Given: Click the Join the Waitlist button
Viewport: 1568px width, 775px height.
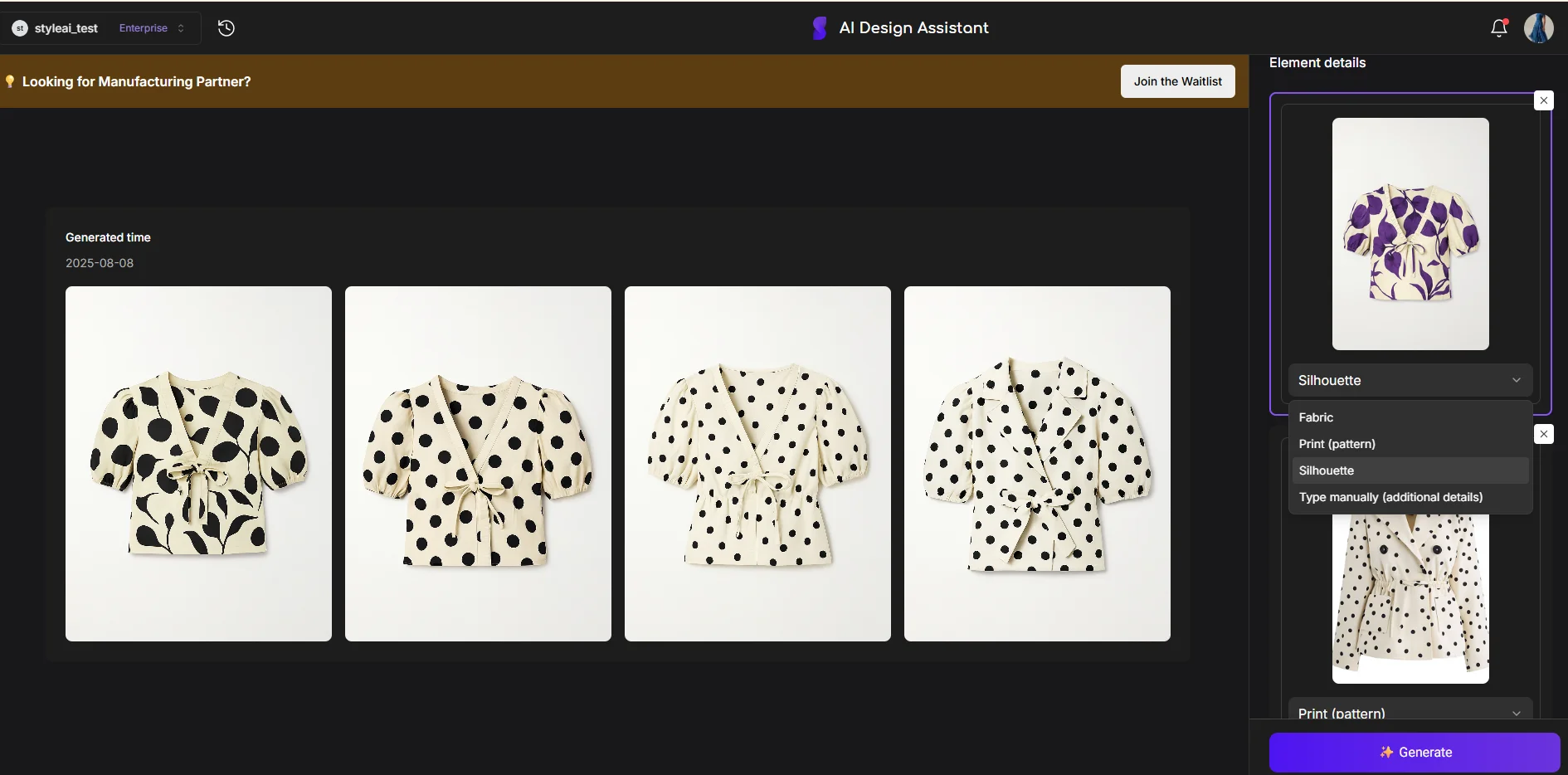Looking at the screenshot, I should (1177, 81).
